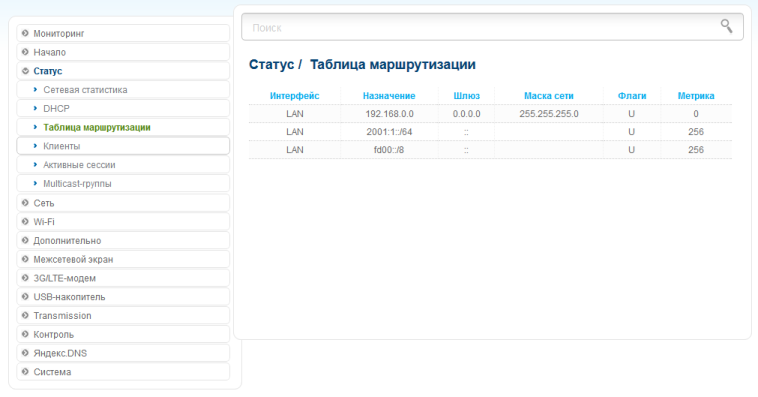The width and height of the screenshot is (758, 397).
Task: Expand the 3G/LTE-модем section arrow
Action: coord(25,278)
